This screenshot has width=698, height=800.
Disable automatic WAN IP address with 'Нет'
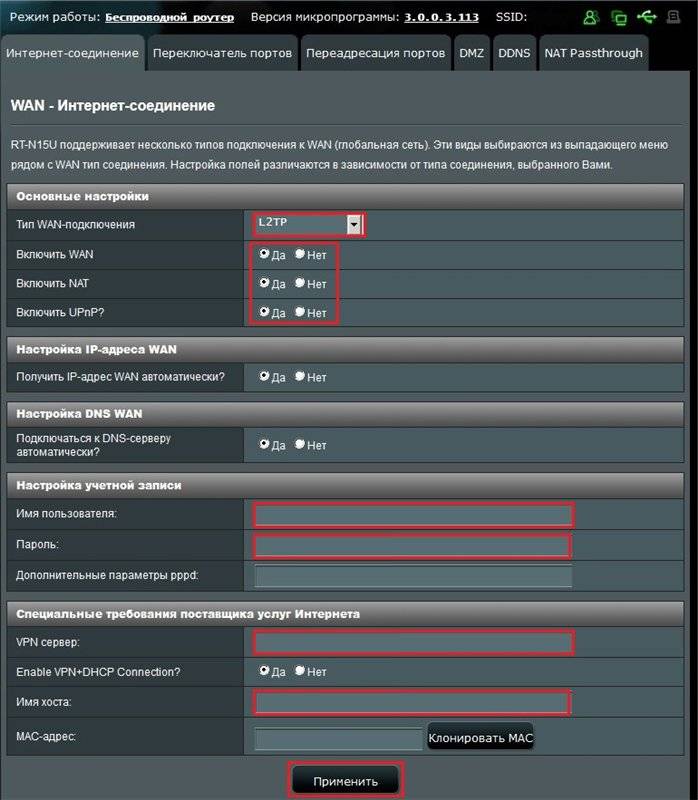click(x=300, y=377)
